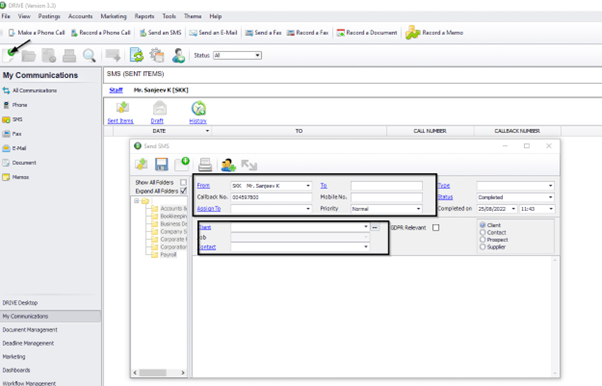The width and height of the screenshot is (602, 386).
Task: Click Record a Memo toolbar button
Action: (x=434, y=33)
